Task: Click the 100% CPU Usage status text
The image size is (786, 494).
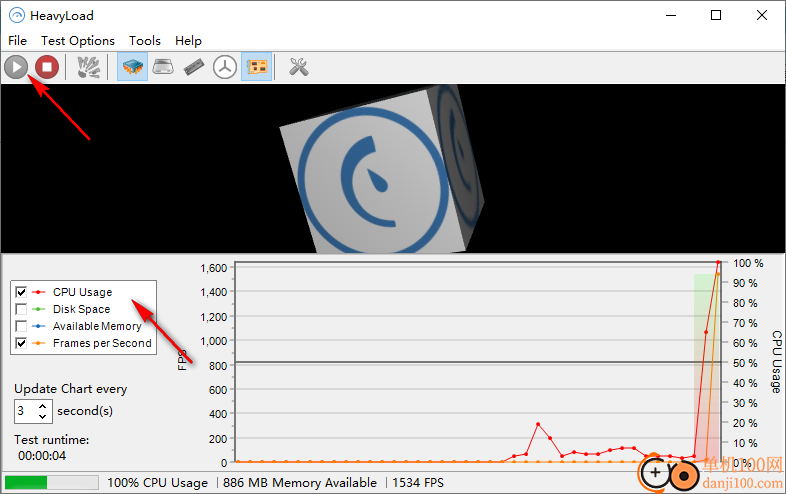Action: click(157, 483)
